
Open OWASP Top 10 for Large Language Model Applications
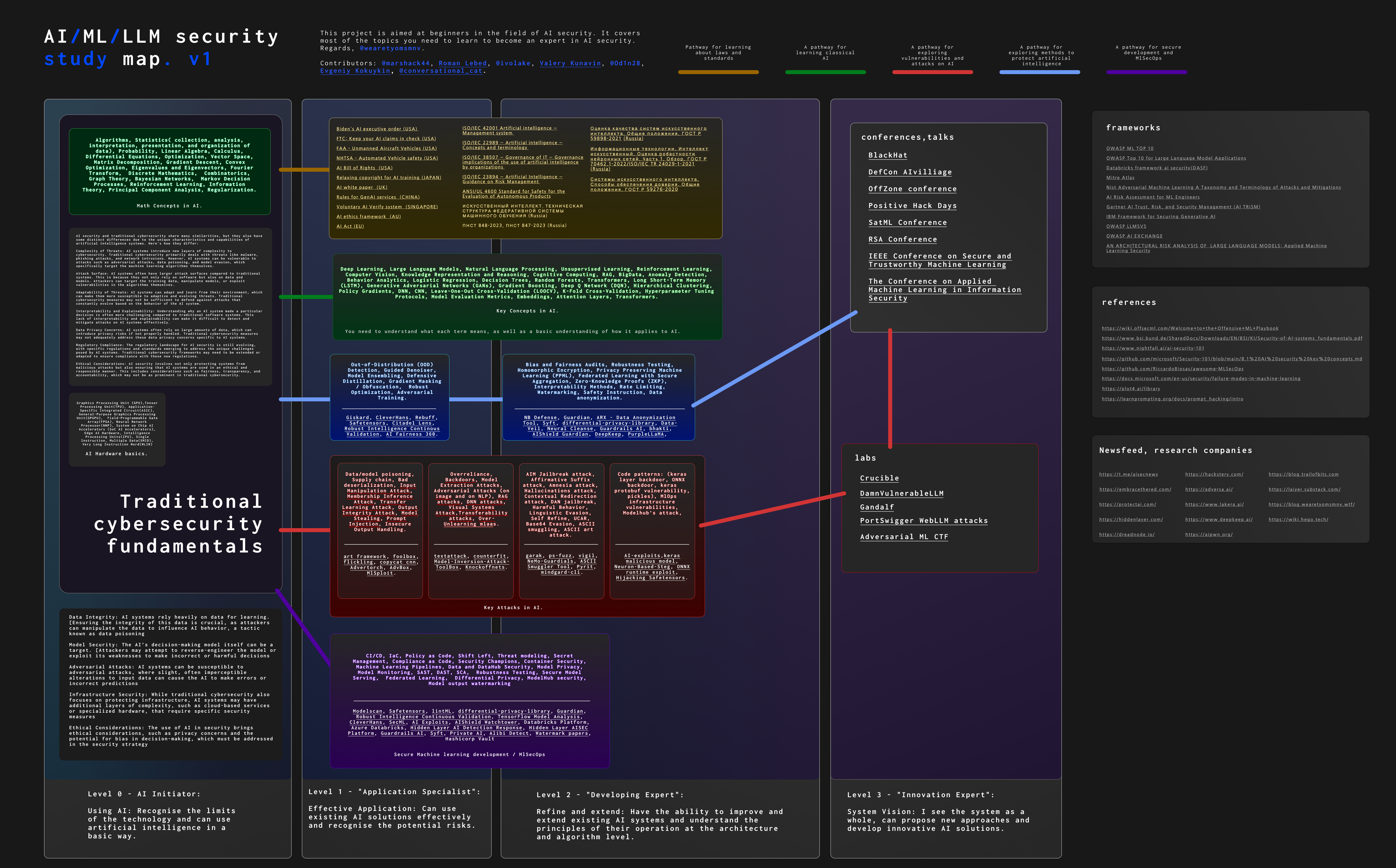coord(1176,158)
